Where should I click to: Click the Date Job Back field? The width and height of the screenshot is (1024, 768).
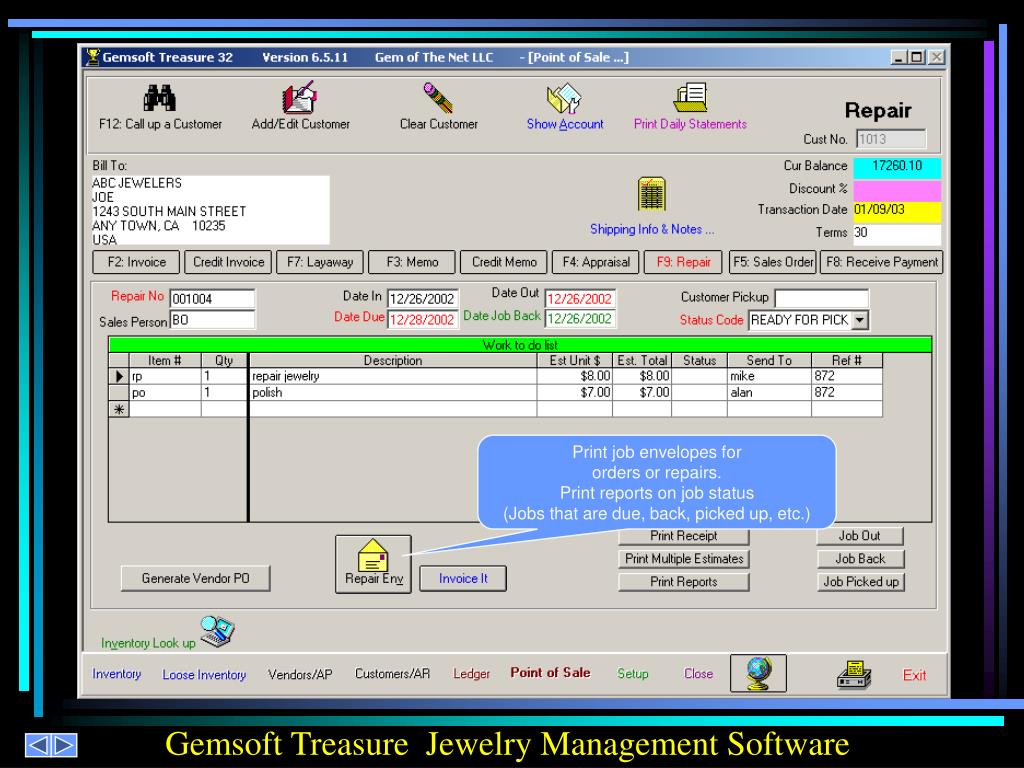[580, 319]
